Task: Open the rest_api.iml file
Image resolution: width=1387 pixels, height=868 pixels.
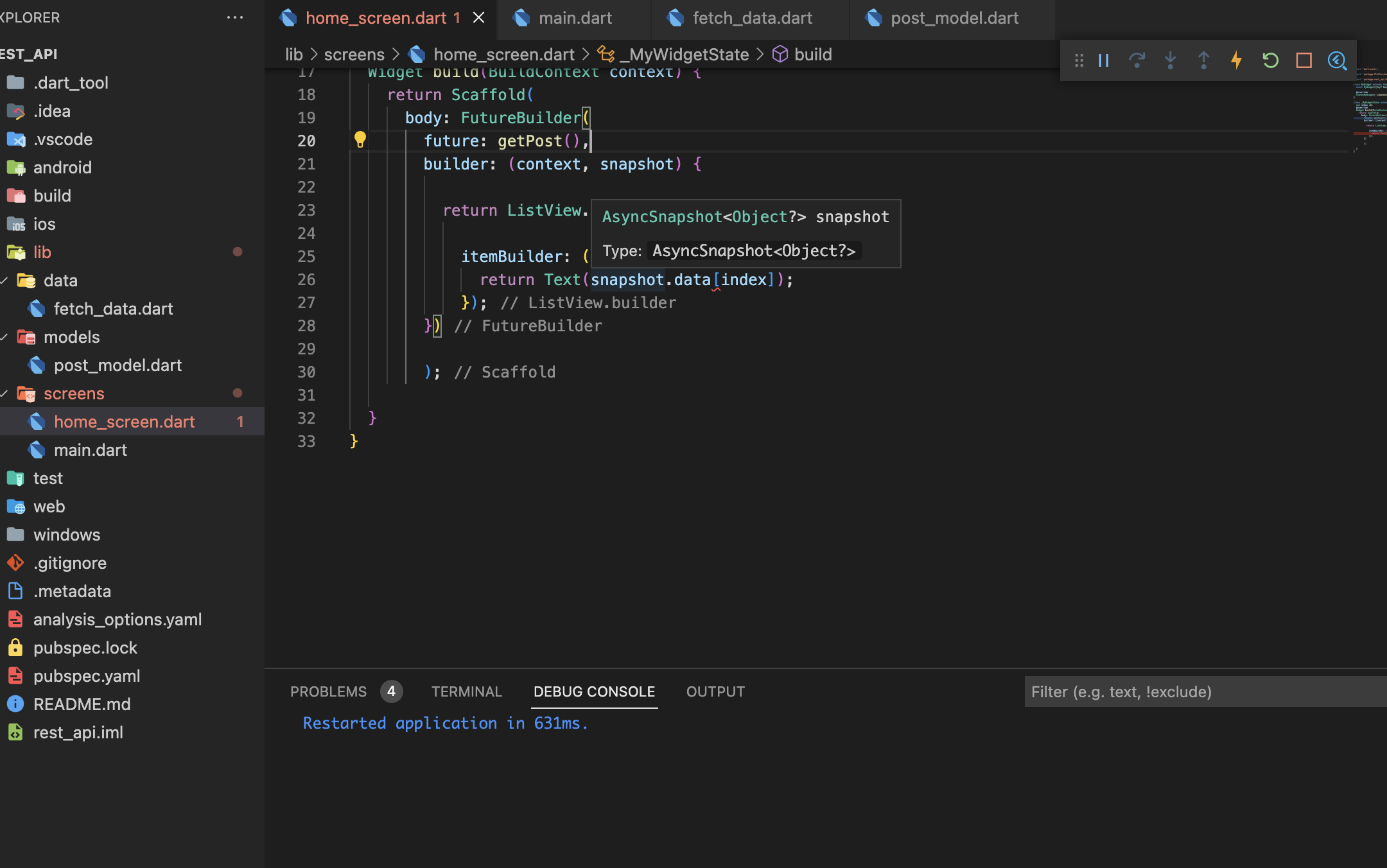Action: [x=132, y=733]
